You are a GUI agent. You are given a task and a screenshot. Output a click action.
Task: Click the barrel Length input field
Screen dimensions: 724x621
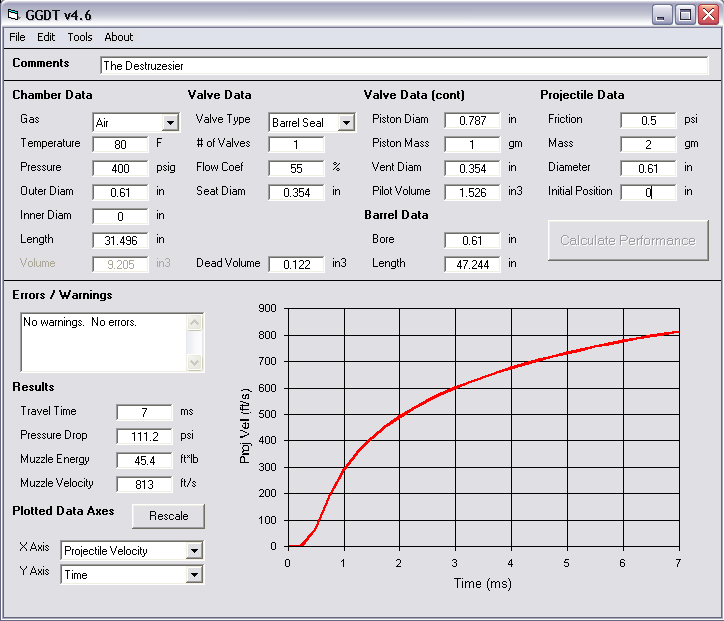point(472,264)
